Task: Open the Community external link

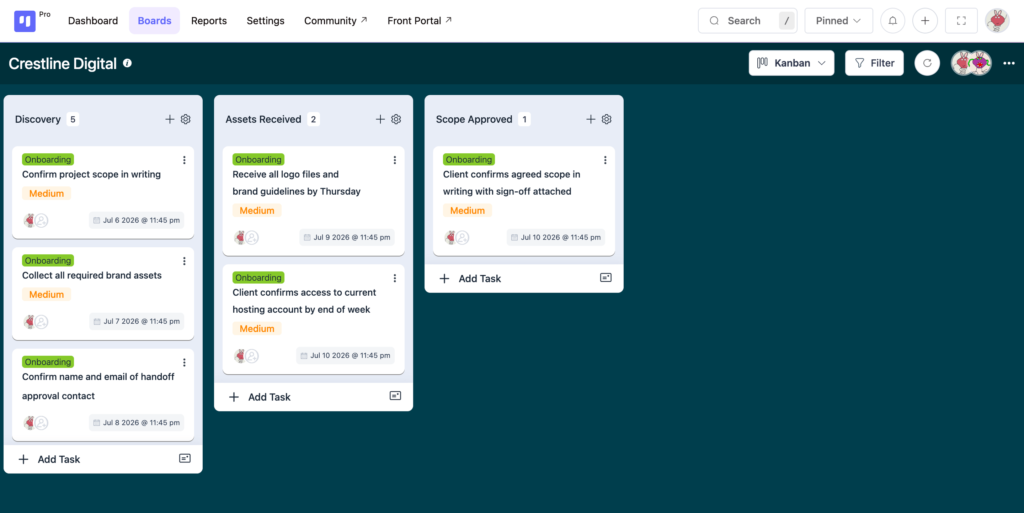Action: [x=336, y=21]
